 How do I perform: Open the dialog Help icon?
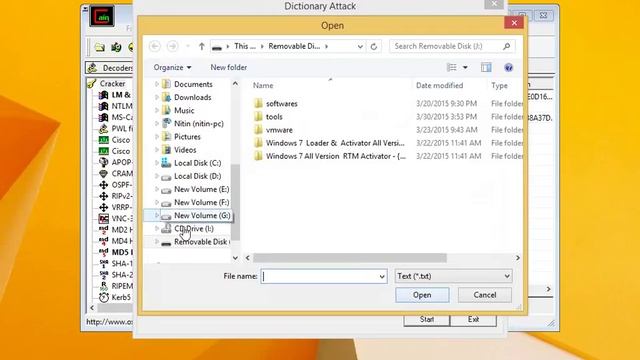pos(509,67)
